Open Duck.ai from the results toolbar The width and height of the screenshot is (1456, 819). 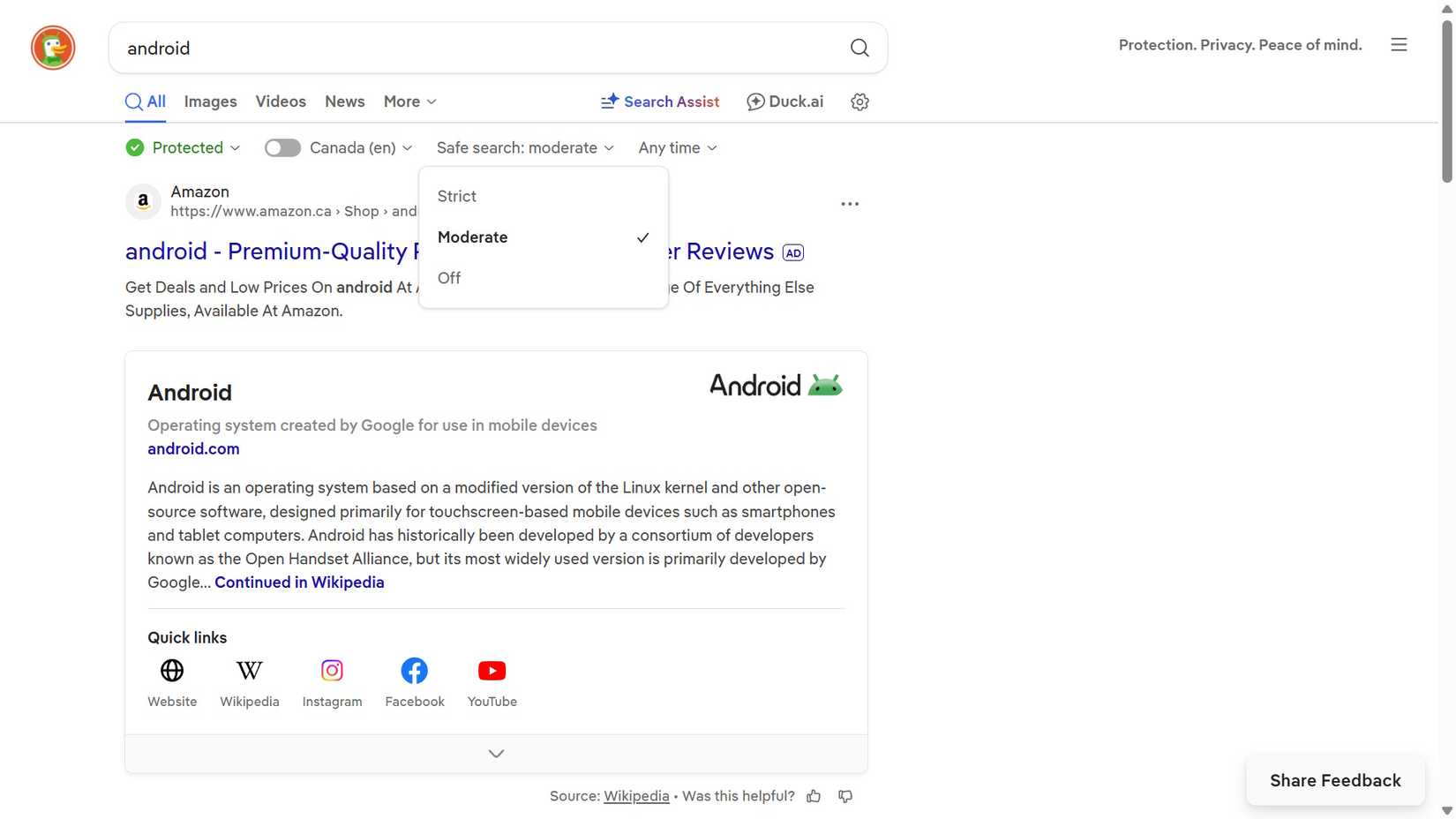(x=784, y=101)
